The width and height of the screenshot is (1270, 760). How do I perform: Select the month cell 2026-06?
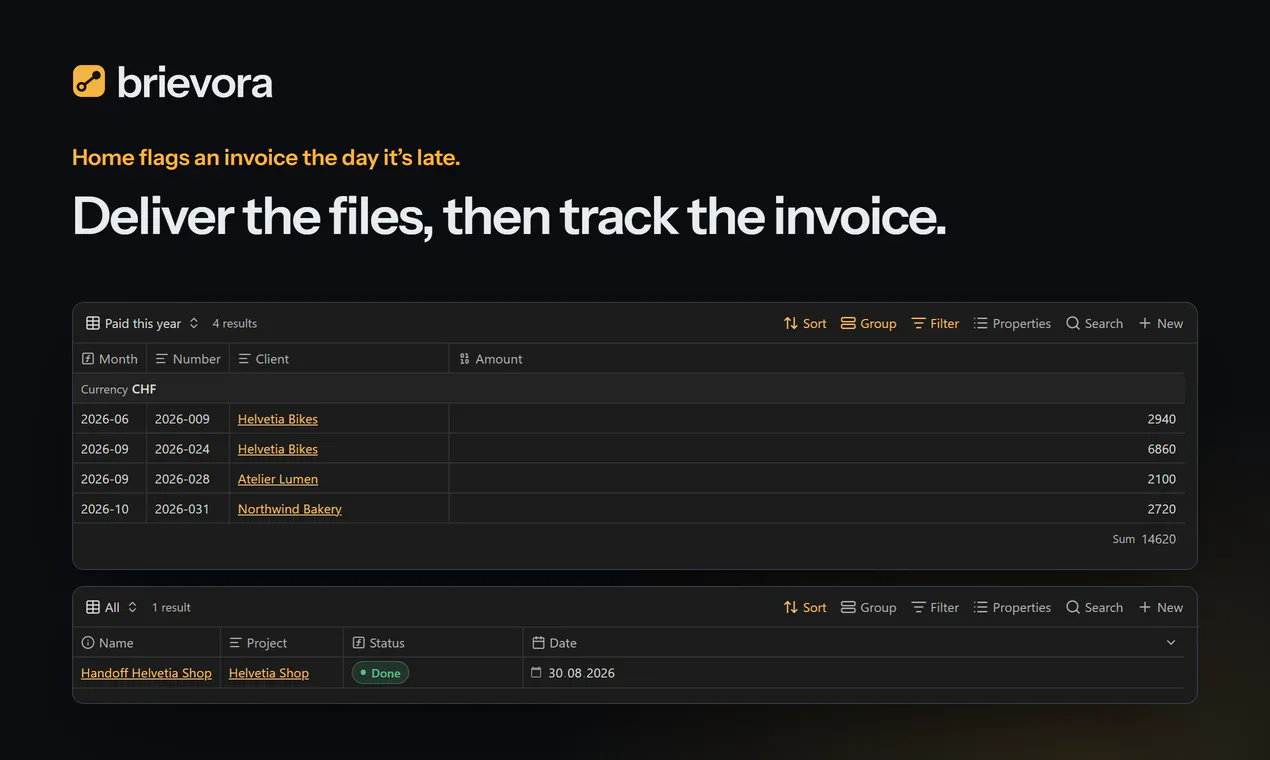110,419
